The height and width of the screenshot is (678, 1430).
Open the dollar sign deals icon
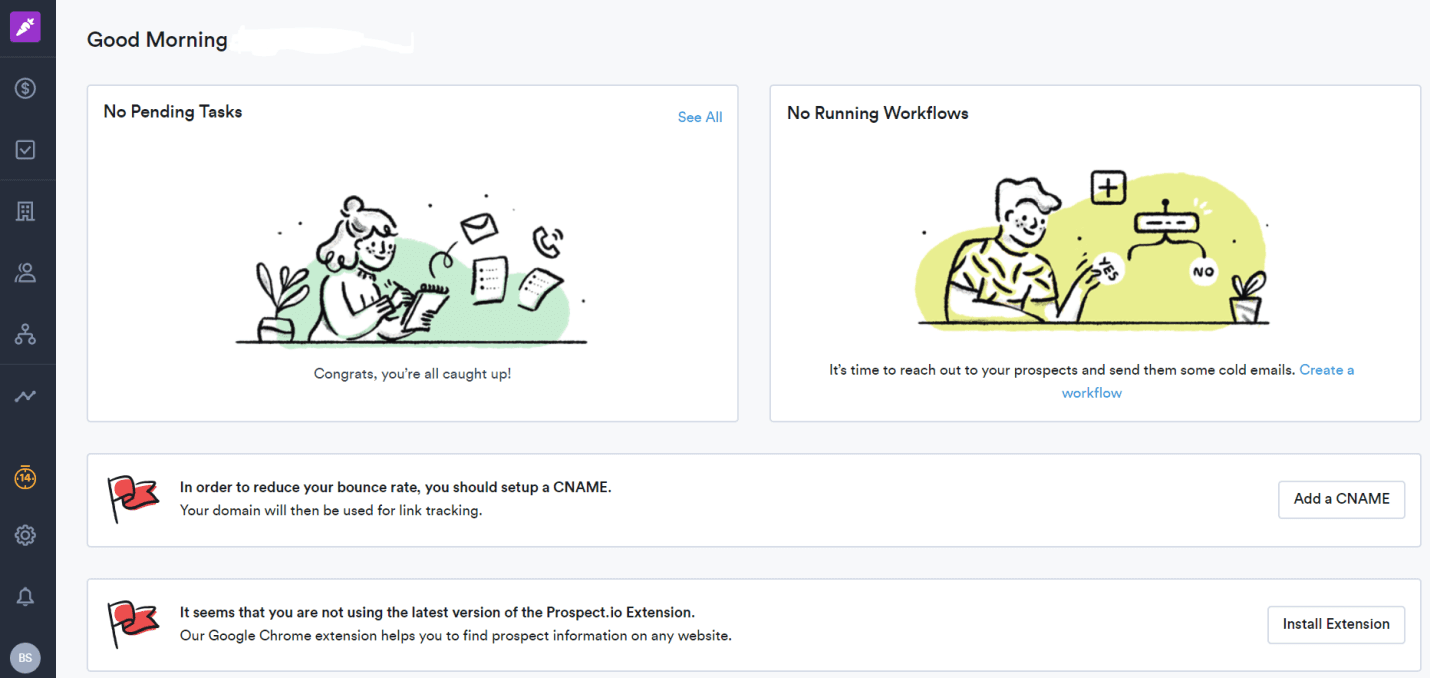25,89
